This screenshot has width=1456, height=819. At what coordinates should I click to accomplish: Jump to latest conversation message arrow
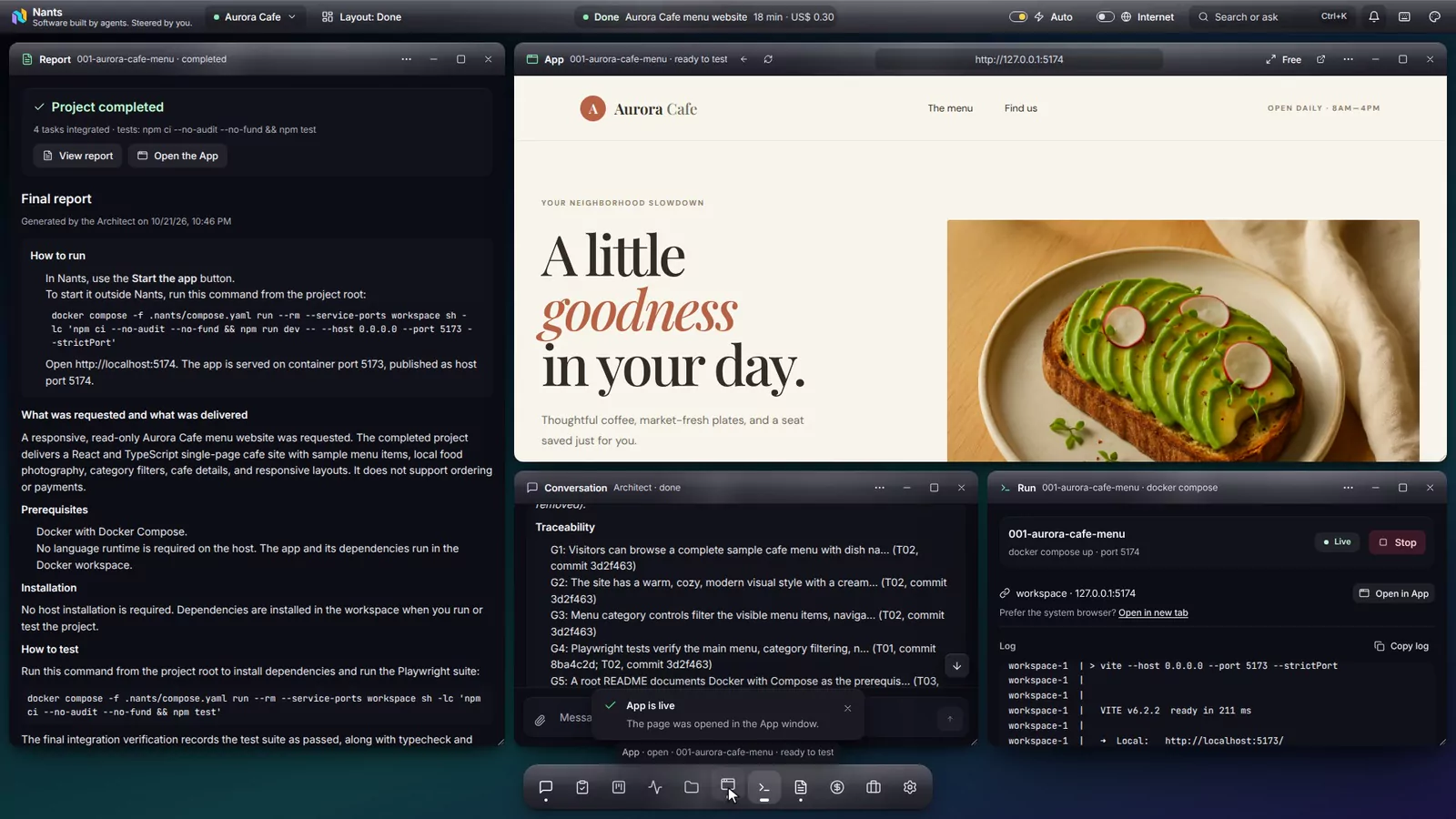(x=956, y=666)
